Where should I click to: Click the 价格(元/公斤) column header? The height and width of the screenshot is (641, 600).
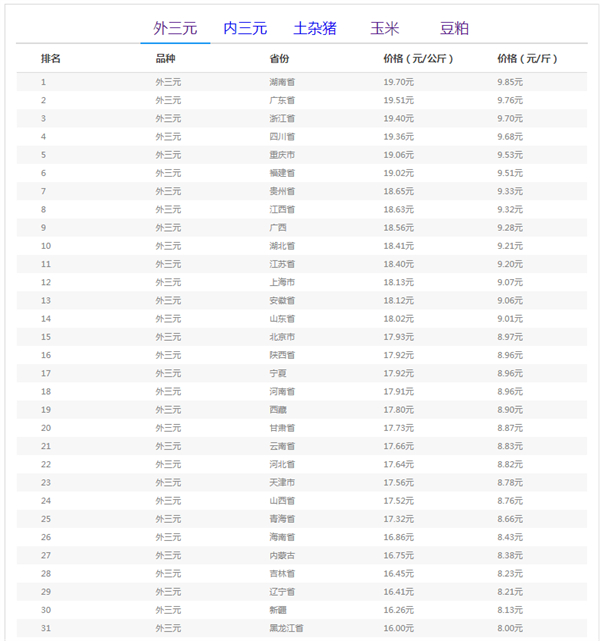click(418, 58)
